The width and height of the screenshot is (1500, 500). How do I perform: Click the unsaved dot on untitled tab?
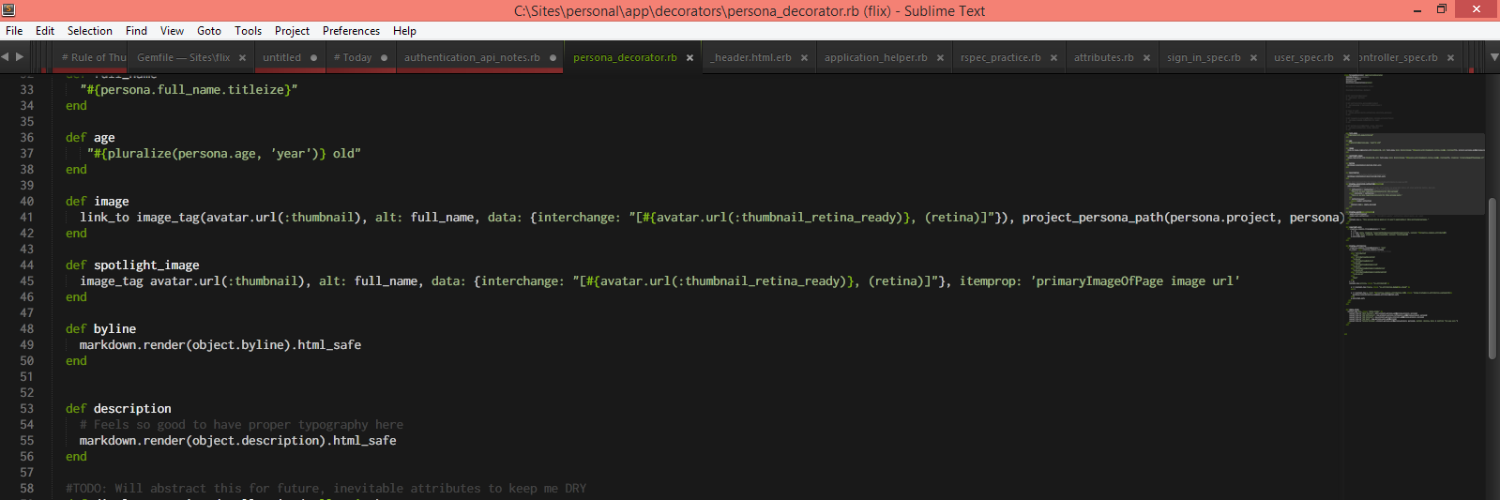click(x=314, y=57)
